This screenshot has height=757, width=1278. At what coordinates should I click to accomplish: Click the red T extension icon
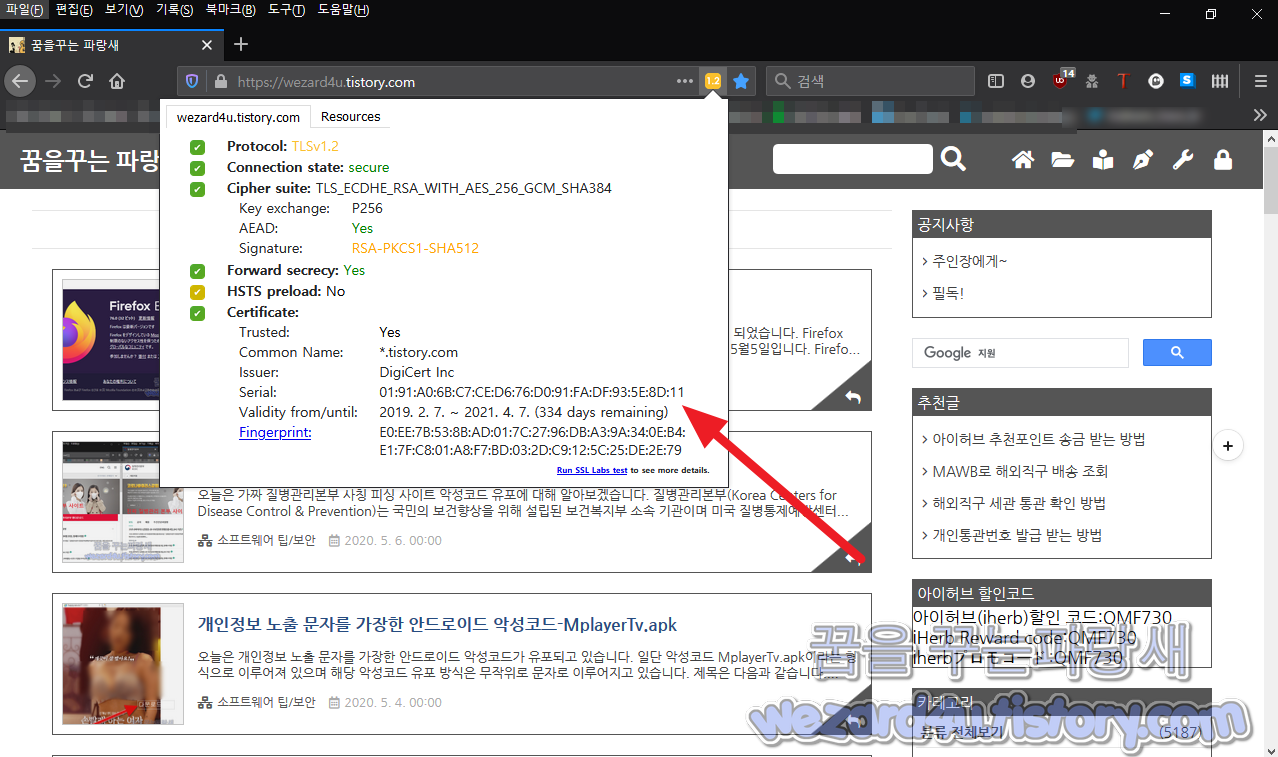pos(1123,81)
